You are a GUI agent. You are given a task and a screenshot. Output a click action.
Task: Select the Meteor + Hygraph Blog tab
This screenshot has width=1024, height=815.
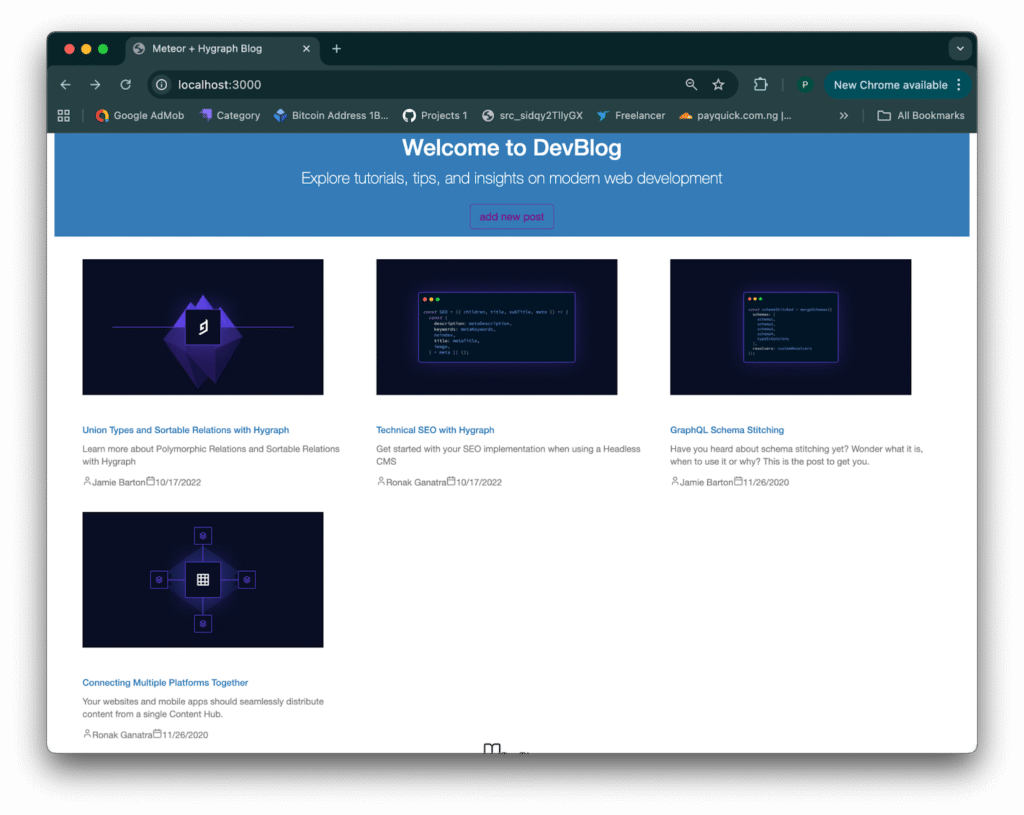click(x=210, y=48)
